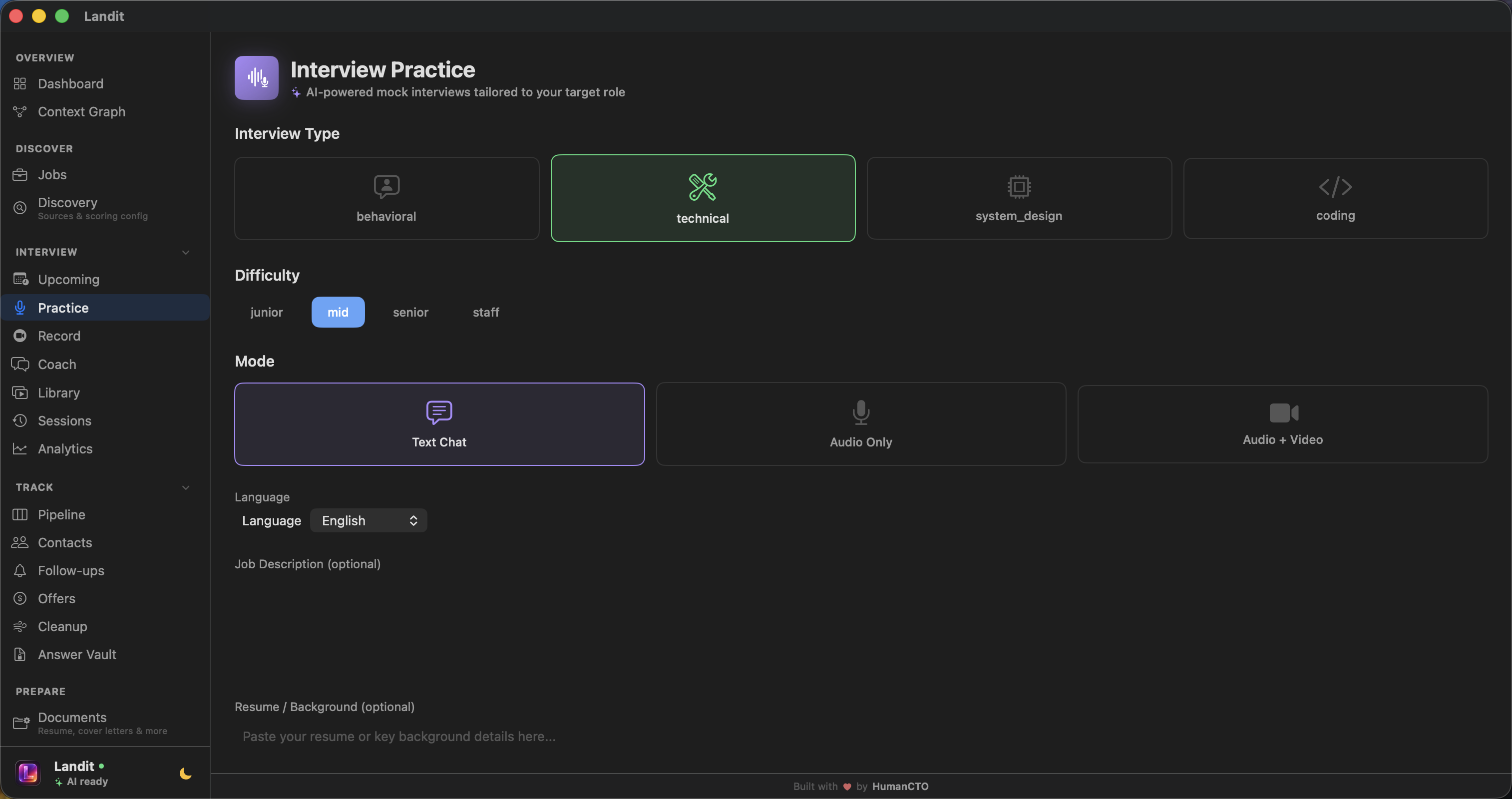Select the system_design interview type

[1018, 198]
